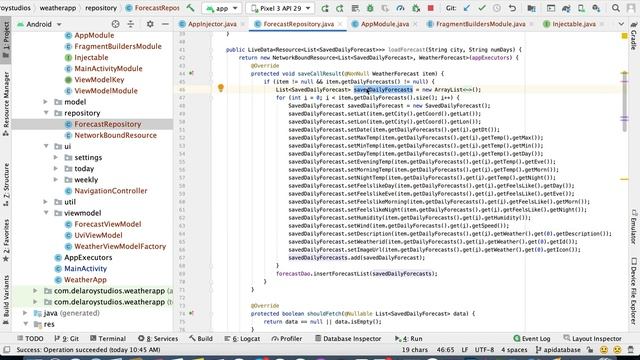Viewport: 640px width, 360px height.
Task: Open the Event Log
Action: [532, 338]
